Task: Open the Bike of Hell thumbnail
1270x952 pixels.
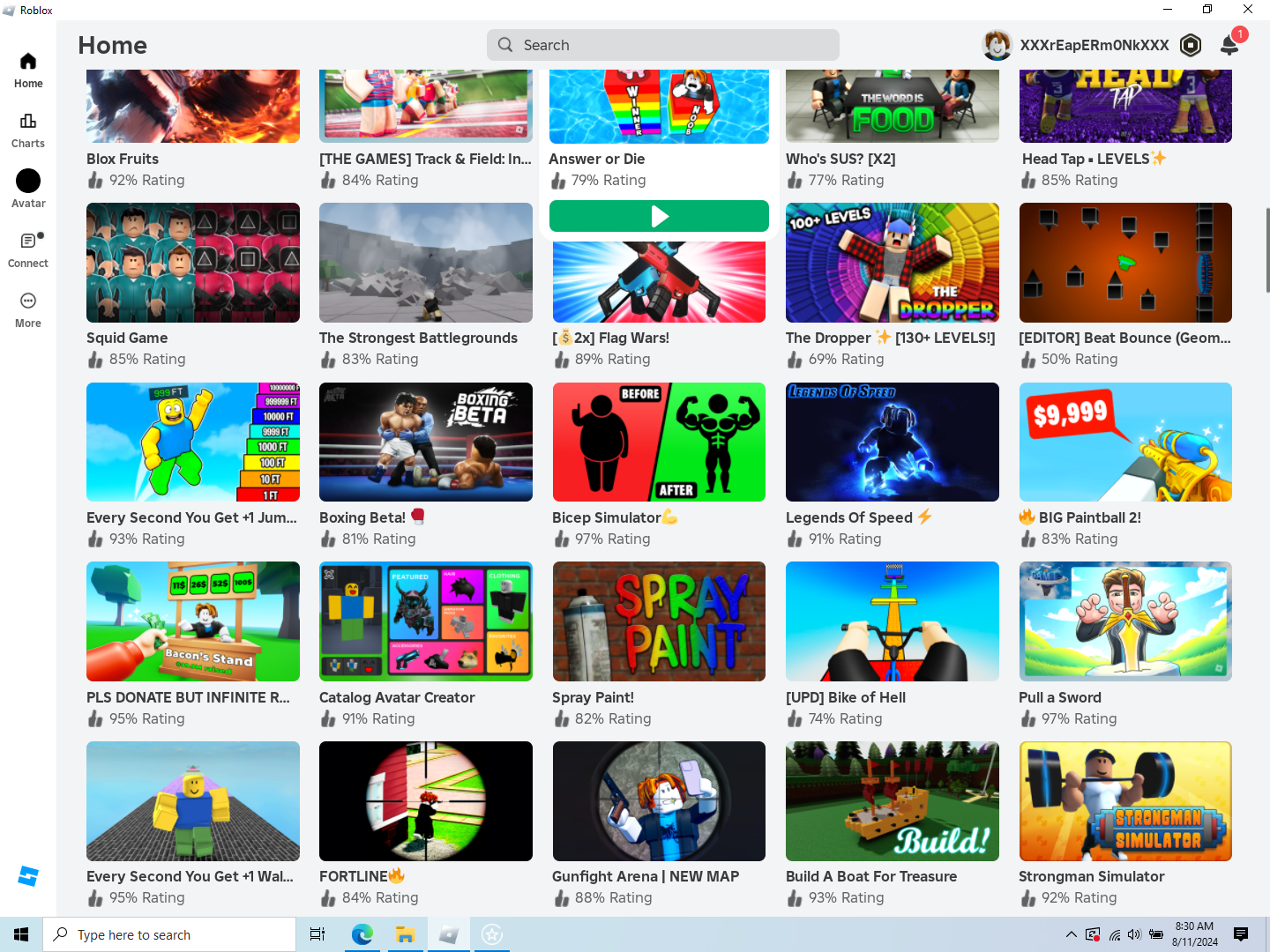Action: tap(893, 621)
